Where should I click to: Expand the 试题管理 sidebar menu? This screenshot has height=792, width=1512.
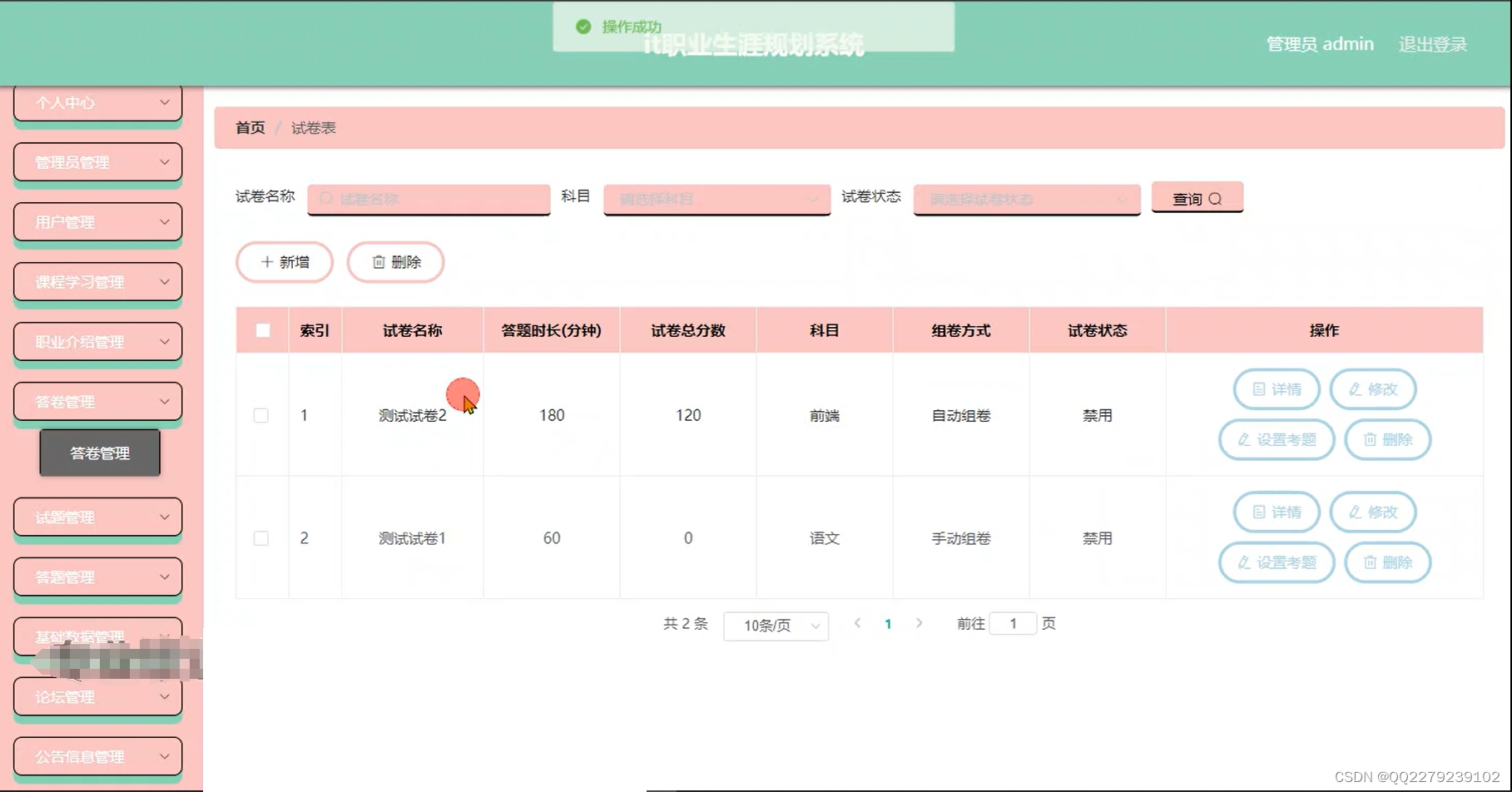[97, 517]
